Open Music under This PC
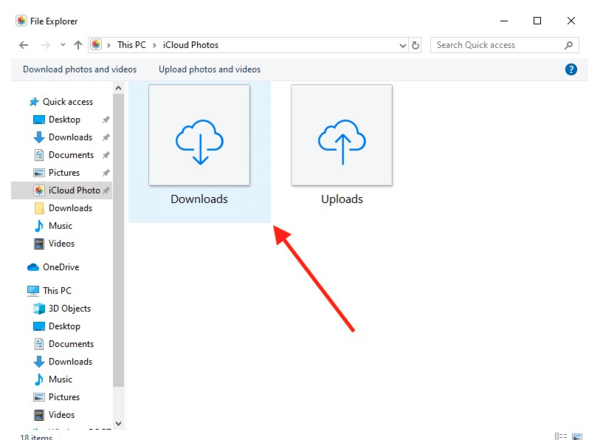 [60, 379]
